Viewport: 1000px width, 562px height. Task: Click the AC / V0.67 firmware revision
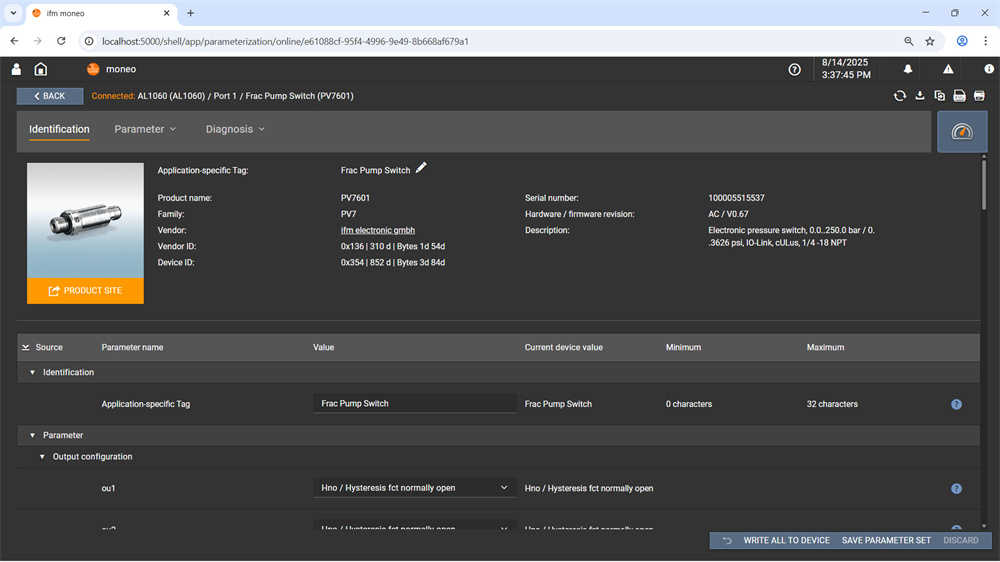pyautogui.click(x=728, y=214)
